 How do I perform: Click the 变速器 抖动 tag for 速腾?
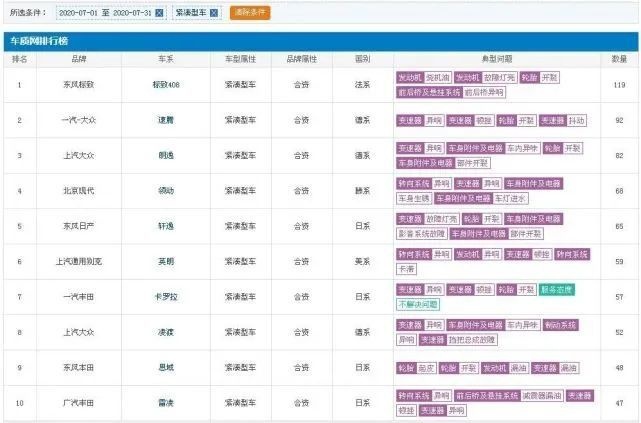coord(563,121)
